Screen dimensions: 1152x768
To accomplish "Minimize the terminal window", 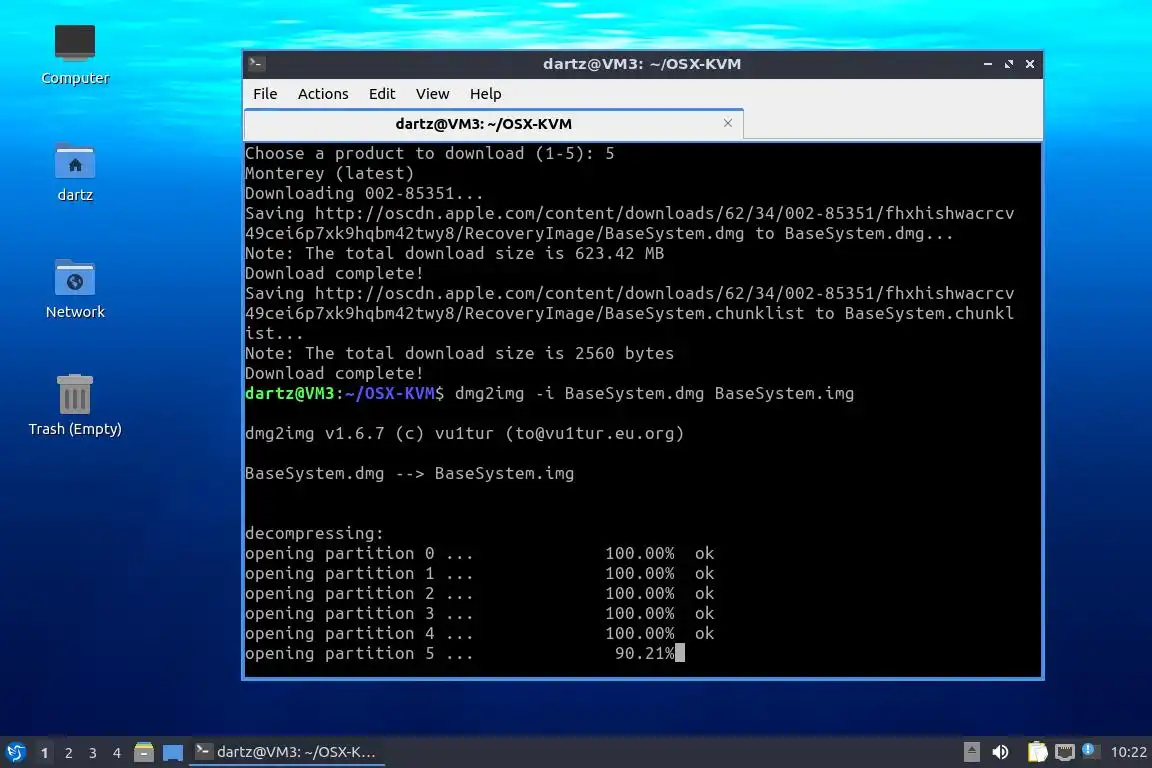I will point(987,64).
